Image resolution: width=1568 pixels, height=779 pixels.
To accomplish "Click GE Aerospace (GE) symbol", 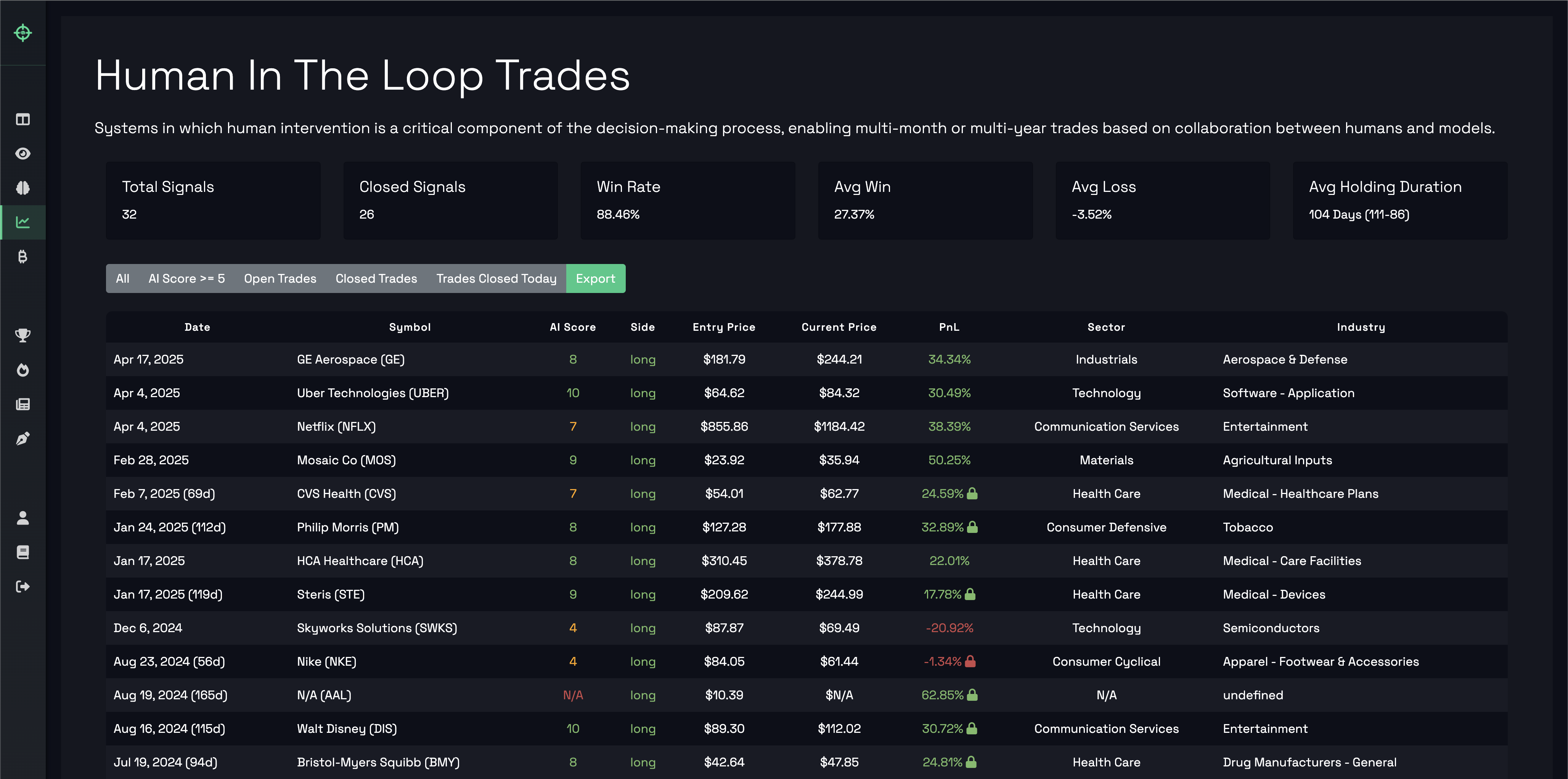I will [350, 359].
